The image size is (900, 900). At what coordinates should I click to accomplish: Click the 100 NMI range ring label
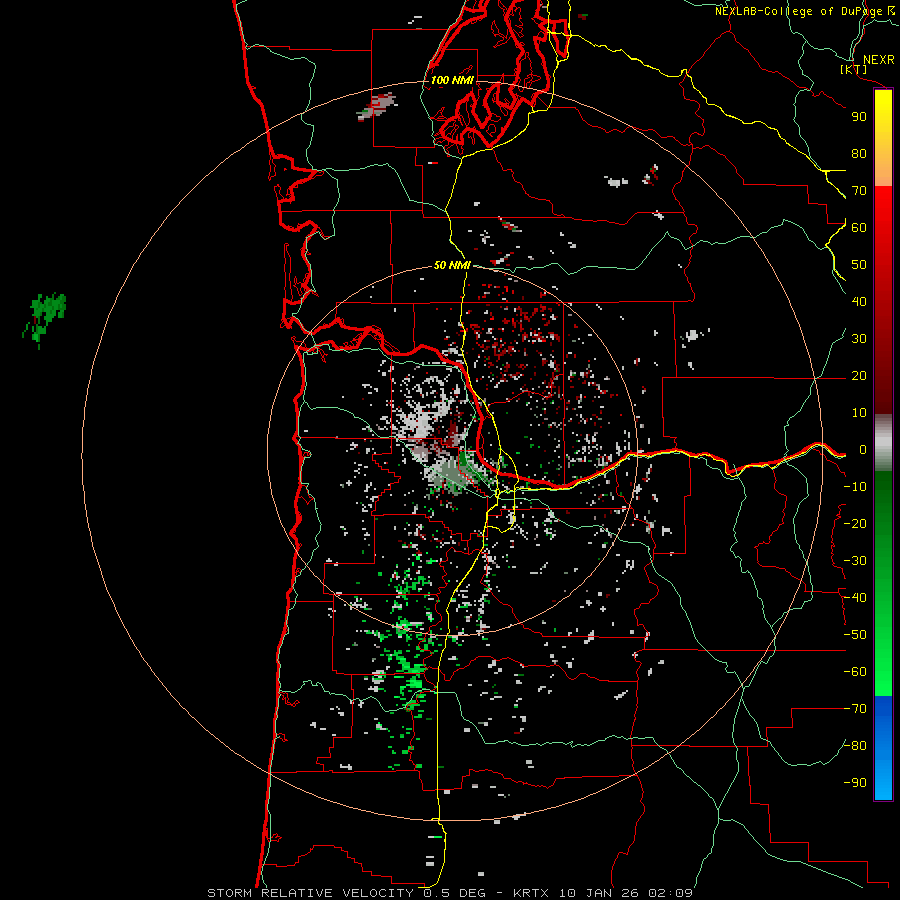[x=452, y=80]
